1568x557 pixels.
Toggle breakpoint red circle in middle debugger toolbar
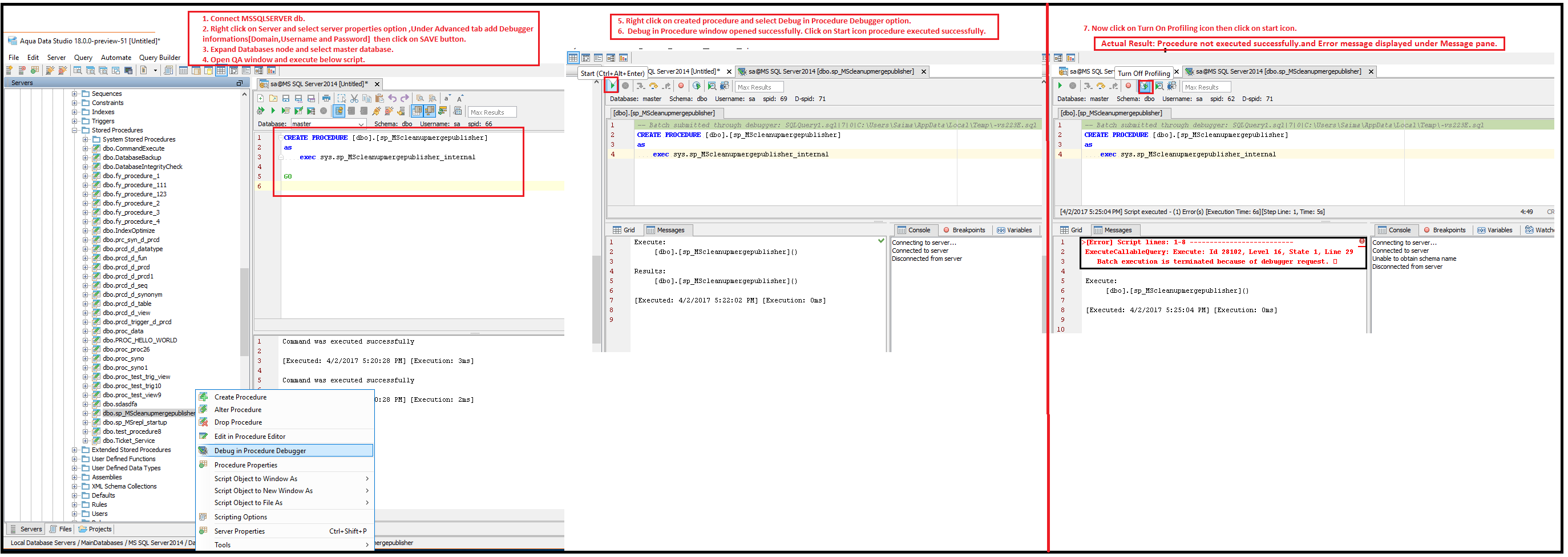681,86
